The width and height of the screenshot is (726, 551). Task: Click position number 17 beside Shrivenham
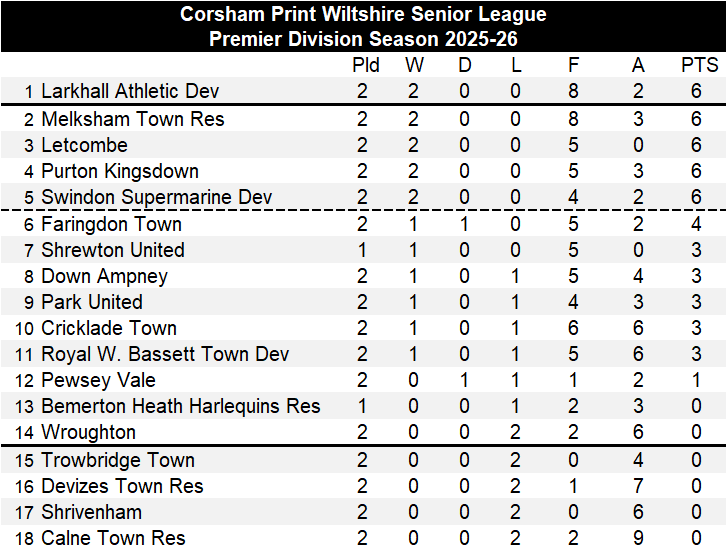(x=26, y=513)
